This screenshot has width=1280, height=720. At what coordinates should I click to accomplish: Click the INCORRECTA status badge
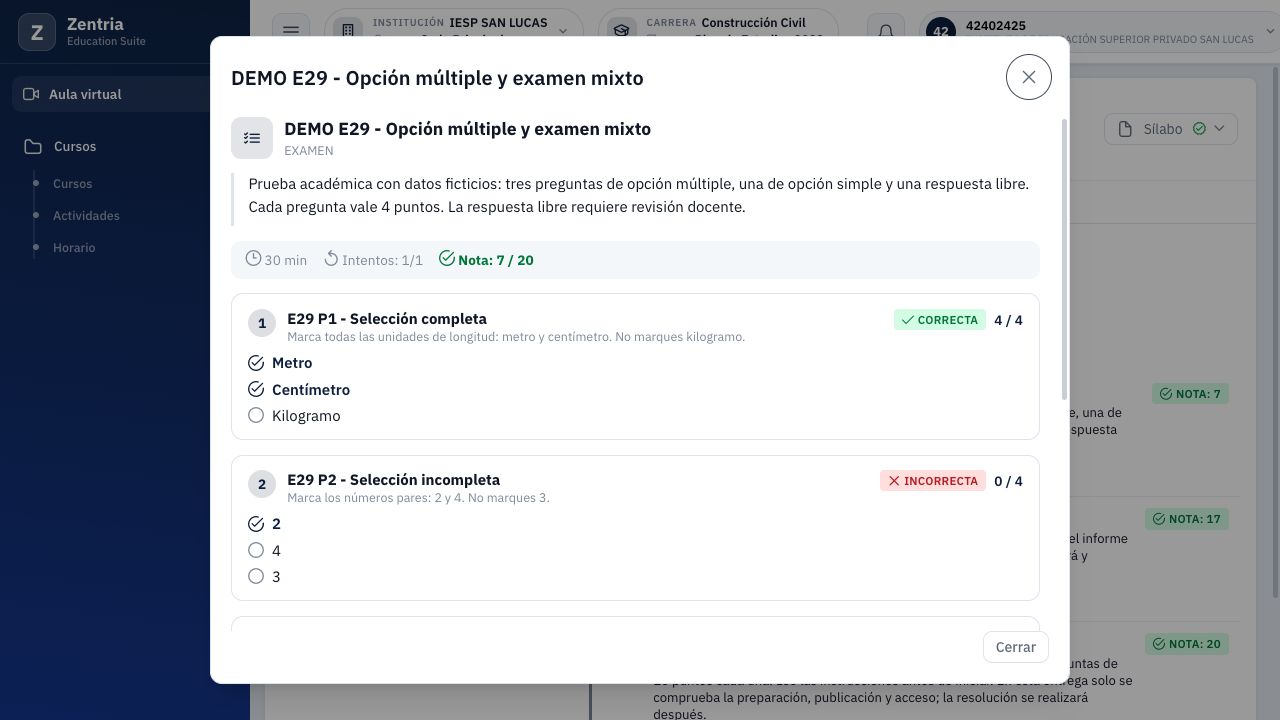click(x=933, y=481)
